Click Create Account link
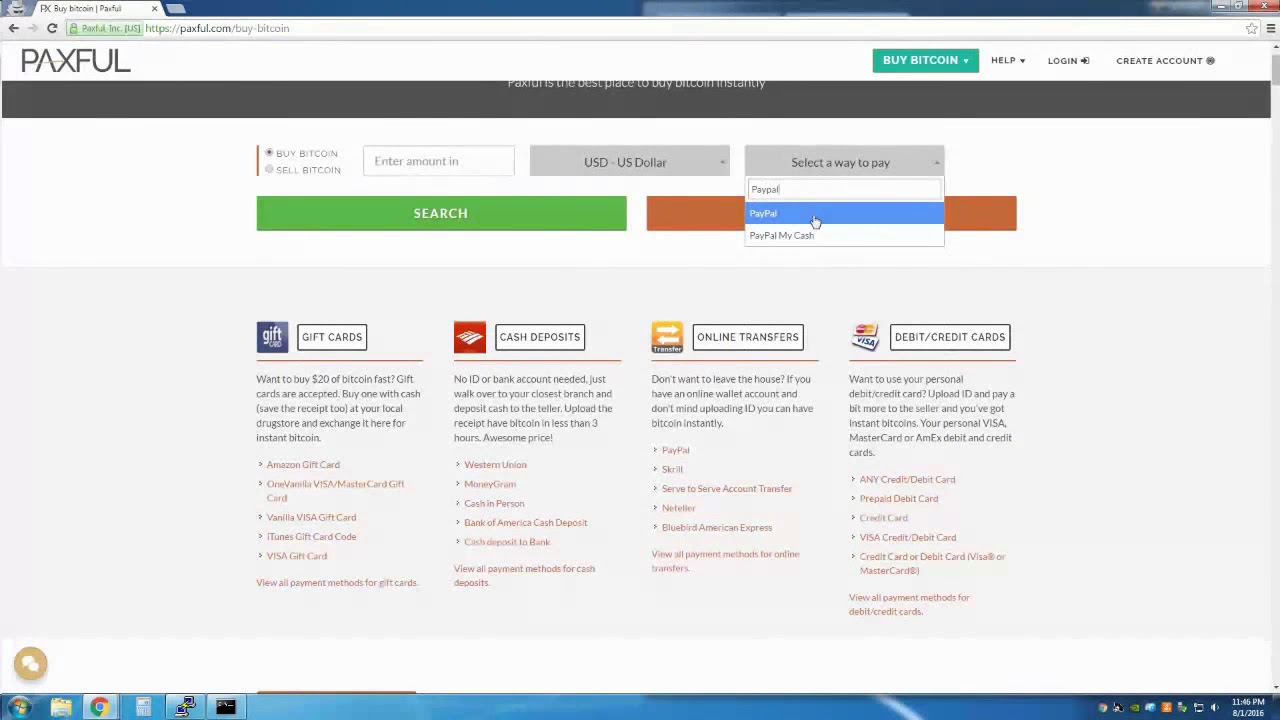Viewport: 1280px width, 720px height. [1165, 61]
